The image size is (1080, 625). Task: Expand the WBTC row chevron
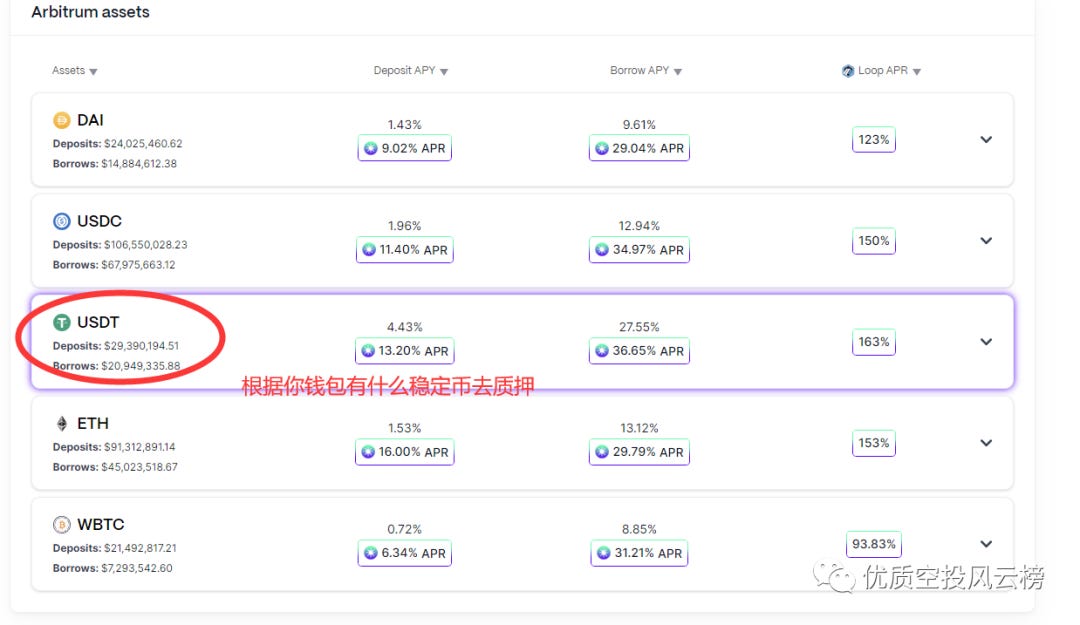pos(986,544)
